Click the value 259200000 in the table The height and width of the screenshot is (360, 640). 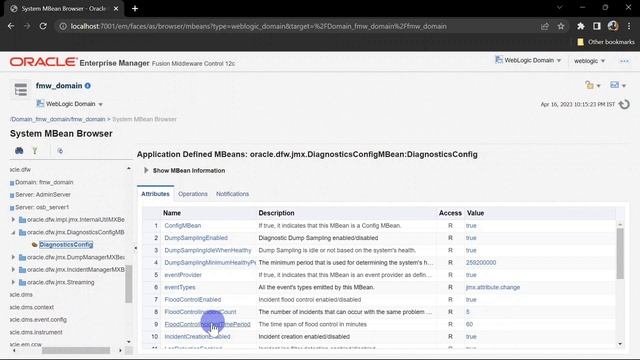(x=481, y=263)
